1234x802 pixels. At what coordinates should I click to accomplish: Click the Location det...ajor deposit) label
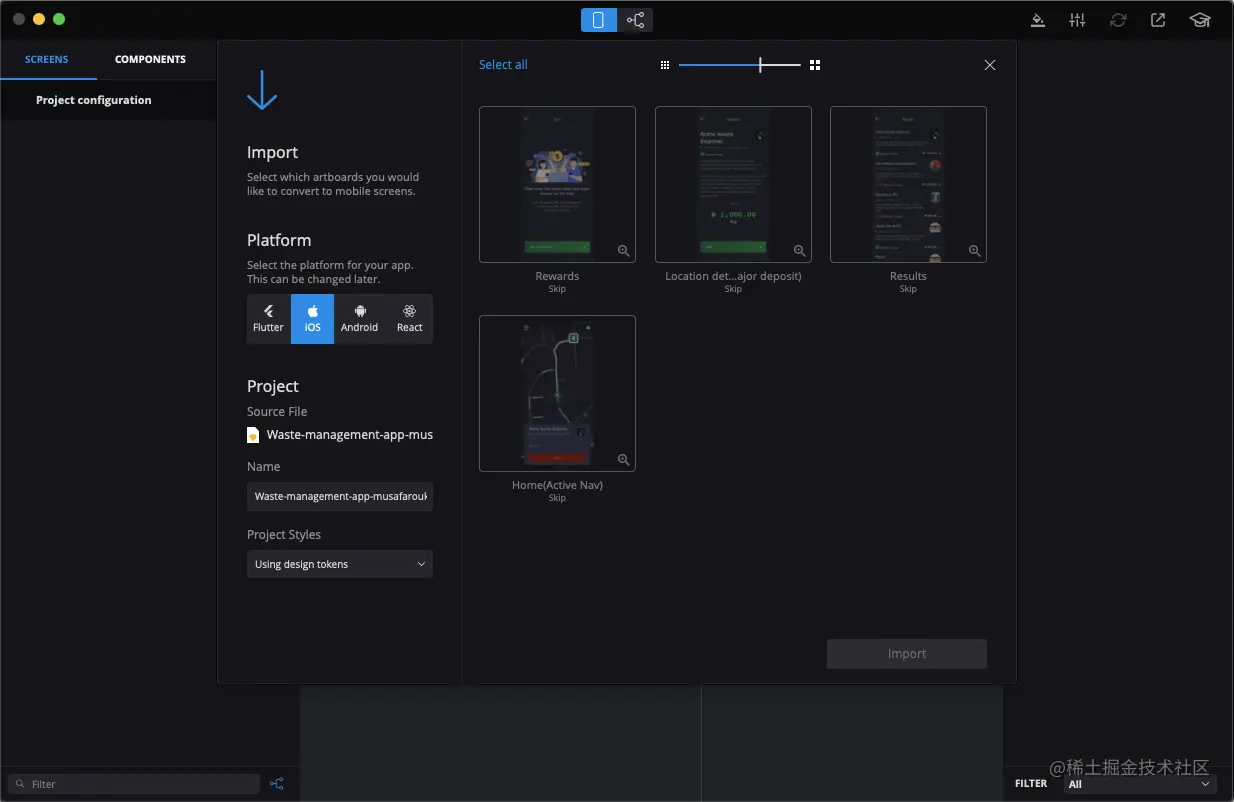tap(733, 276)
